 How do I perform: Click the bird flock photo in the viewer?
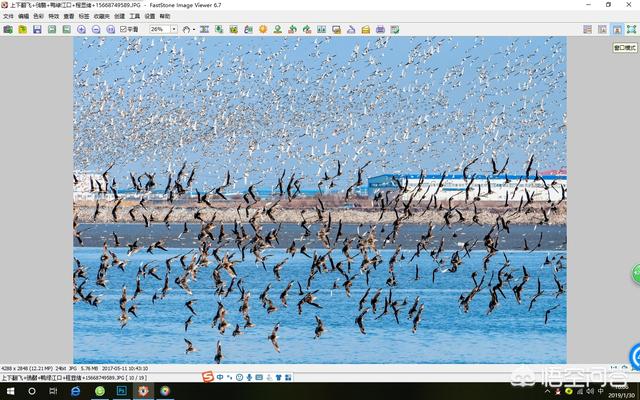(320, 200)
